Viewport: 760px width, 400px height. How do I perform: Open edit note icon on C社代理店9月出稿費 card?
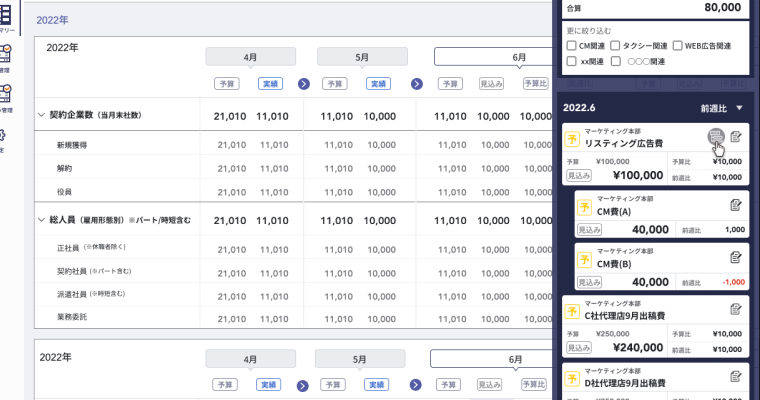click(736, 309)
